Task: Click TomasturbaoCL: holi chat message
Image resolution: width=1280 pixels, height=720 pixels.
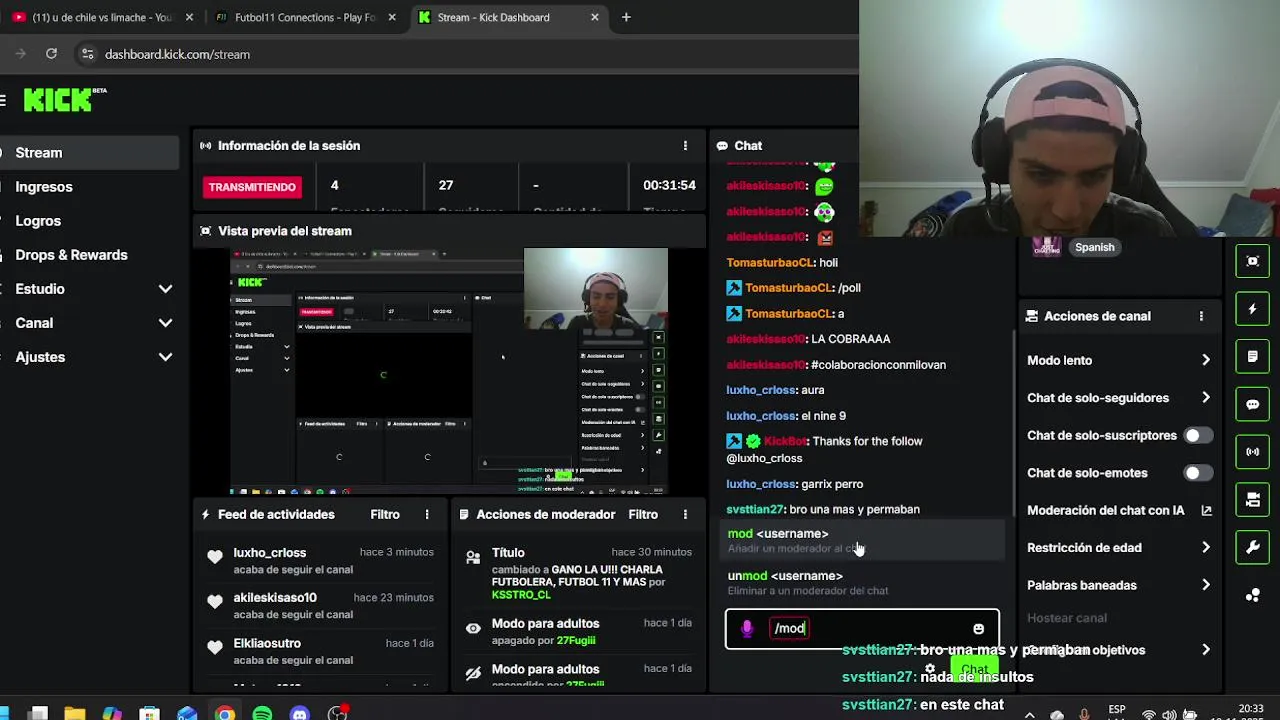Action: tap(782, 263)
